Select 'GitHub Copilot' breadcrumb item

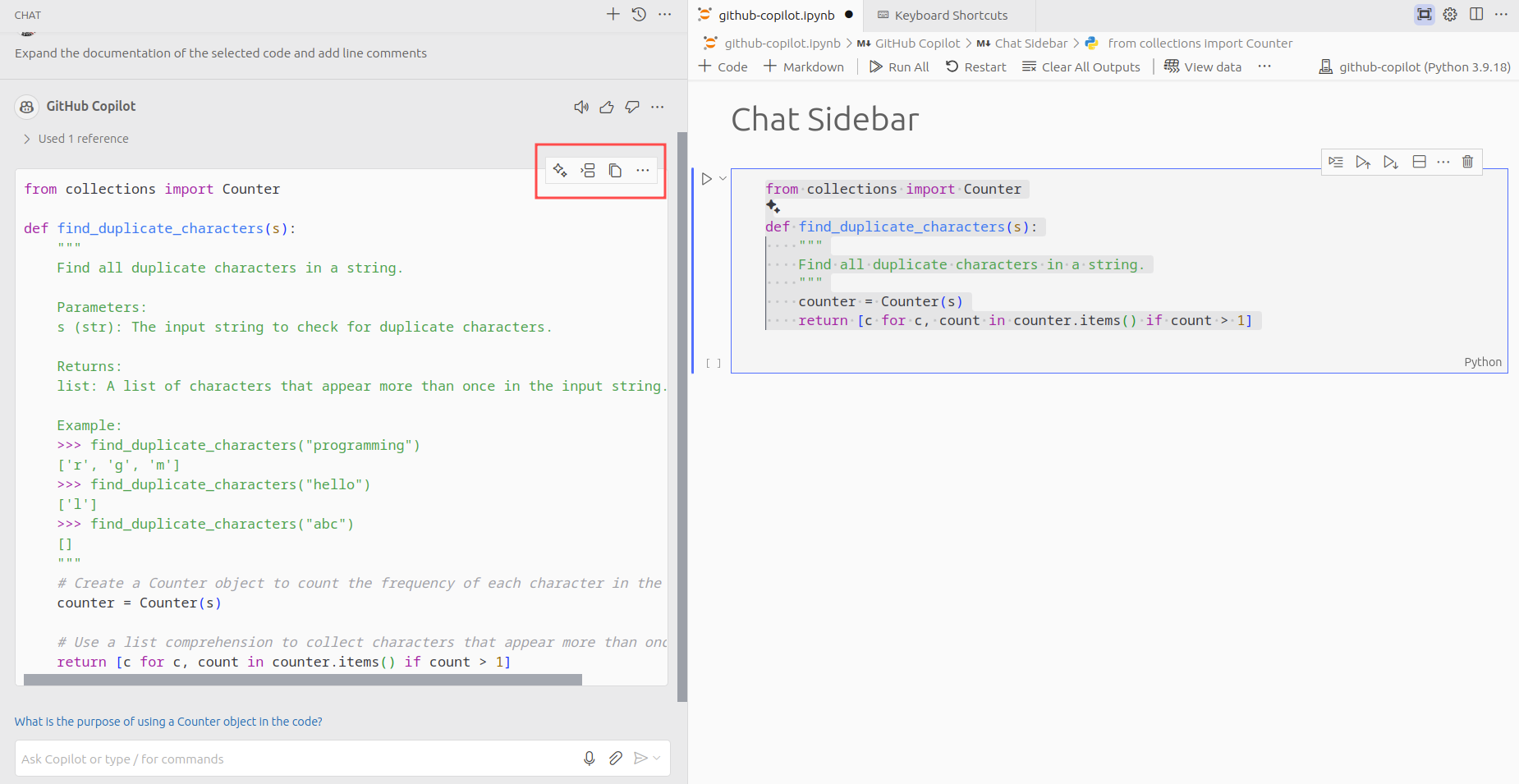[909, 44]
